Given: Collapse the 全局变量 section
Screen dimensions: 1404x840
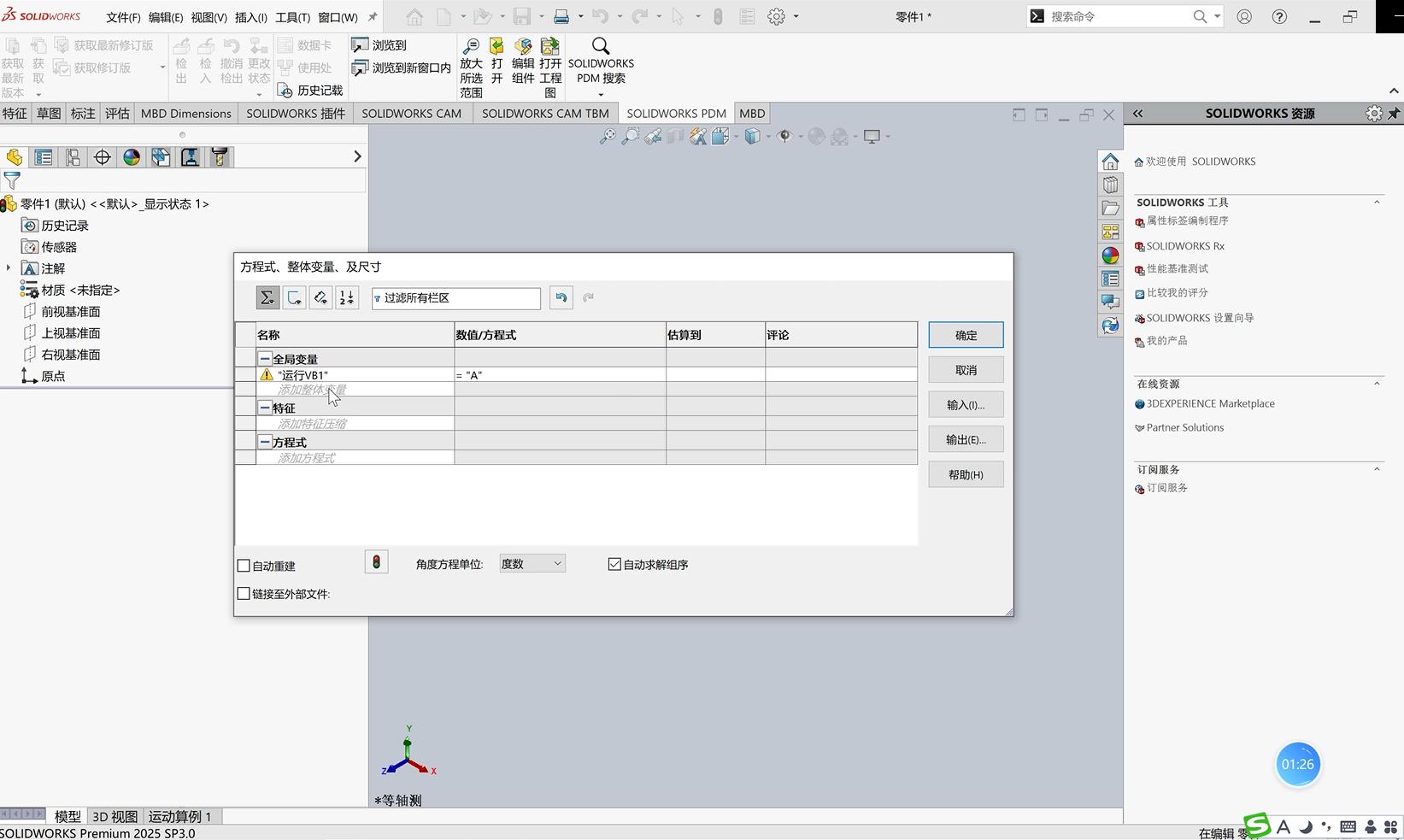Looking at the screenshot, I should [x=265, y=359].
